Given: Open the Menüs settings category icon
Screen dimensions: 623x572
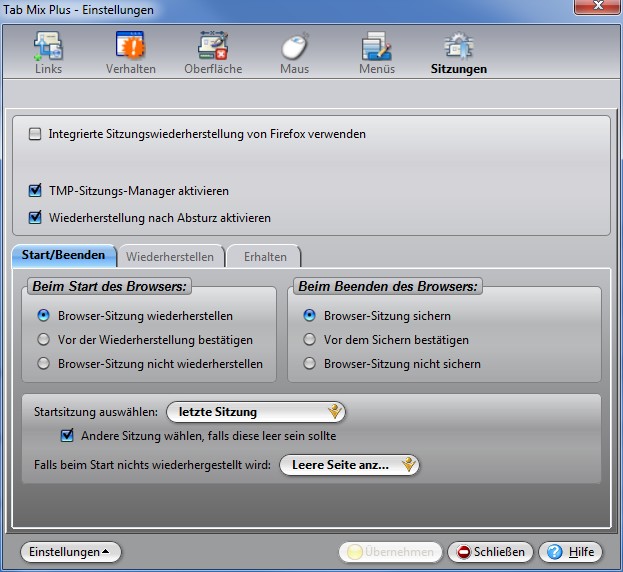Looking at the screenshot, I should point(377,53).
